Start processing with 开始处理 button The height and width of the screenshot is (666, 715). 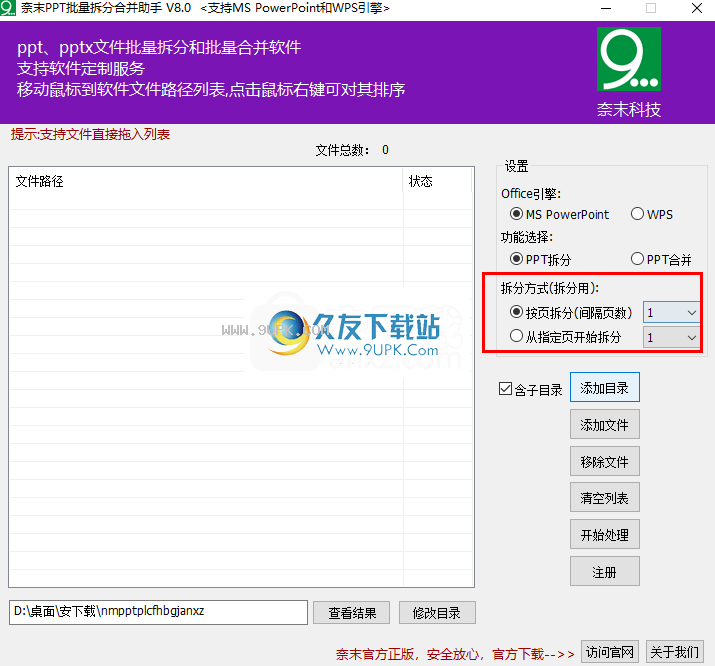[x=605, y=534]
